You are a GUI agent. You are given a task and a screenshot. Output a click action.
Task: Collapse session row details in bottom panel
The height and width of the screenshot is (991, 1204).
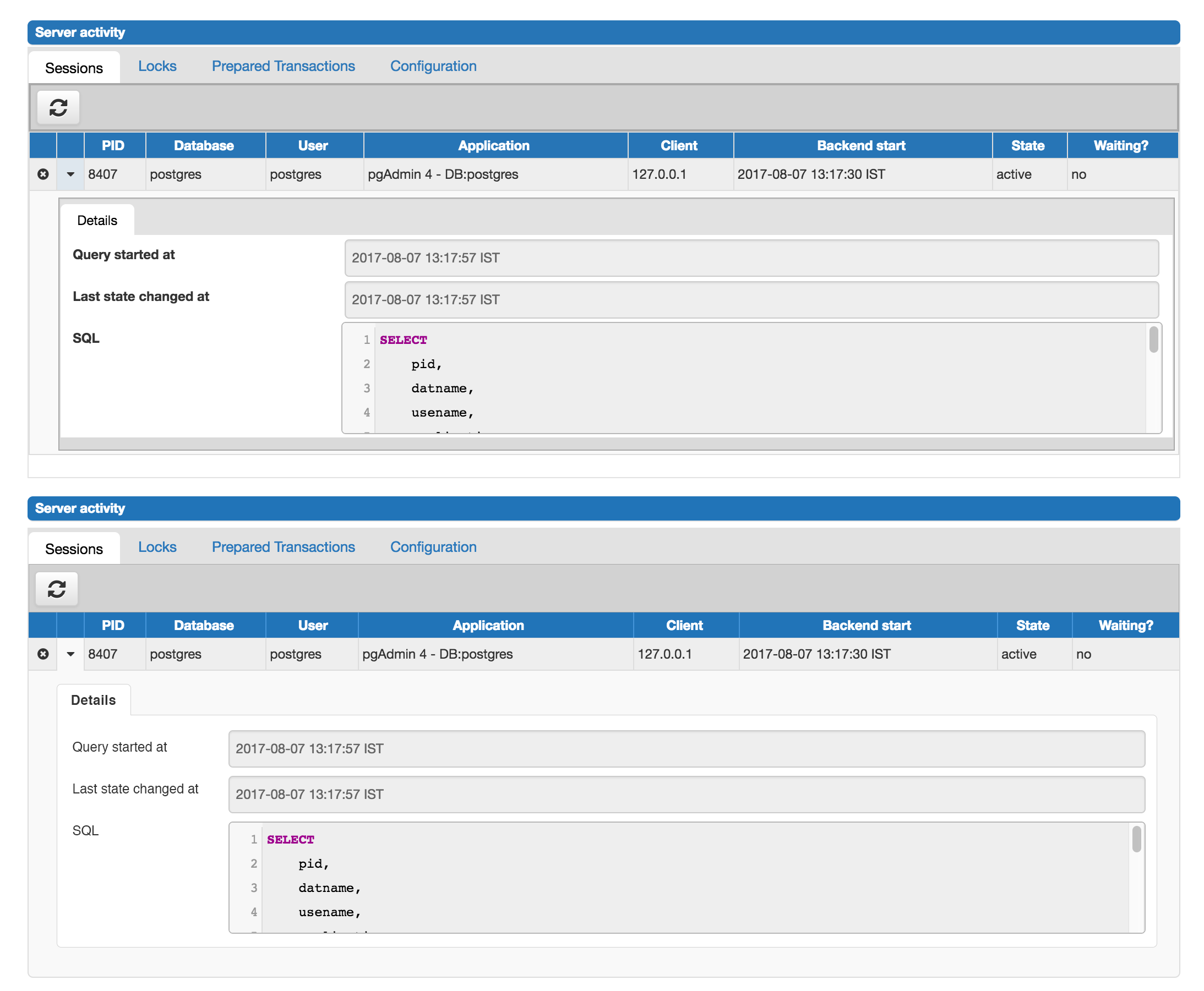pos(70,654)
